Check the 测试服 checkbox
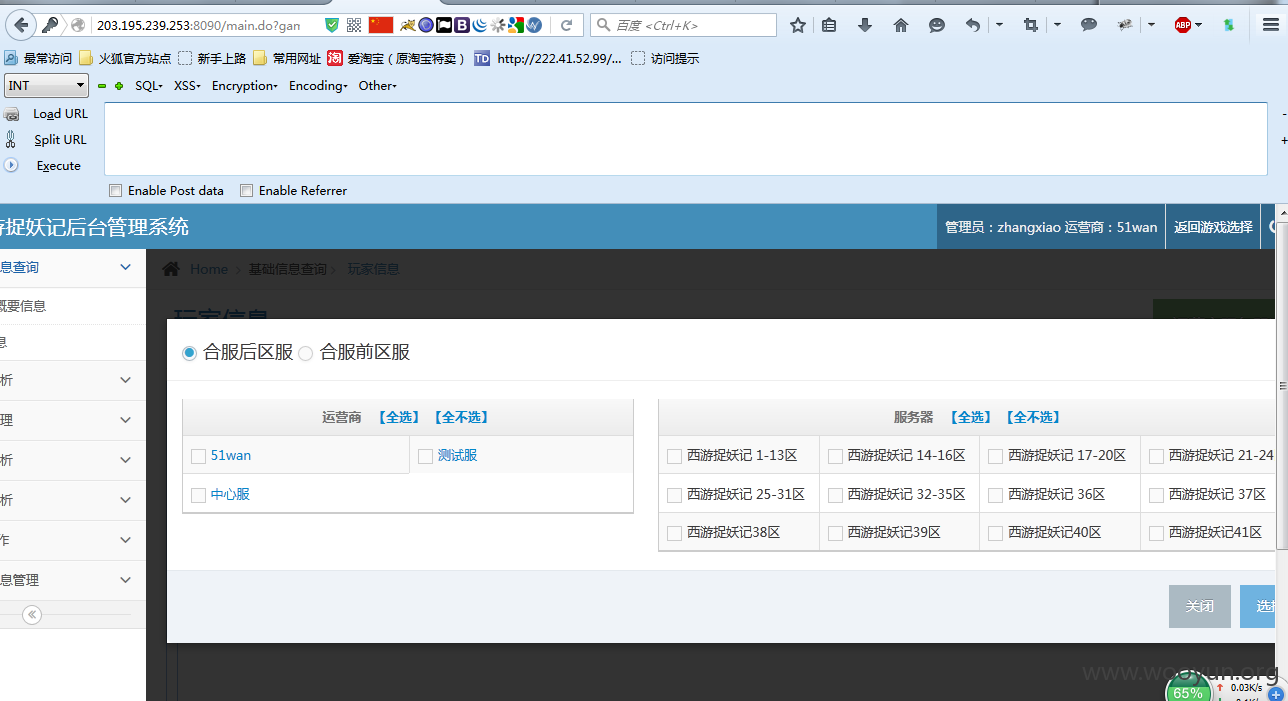This screenshot has height=701, width=1288. coord(425,456)
